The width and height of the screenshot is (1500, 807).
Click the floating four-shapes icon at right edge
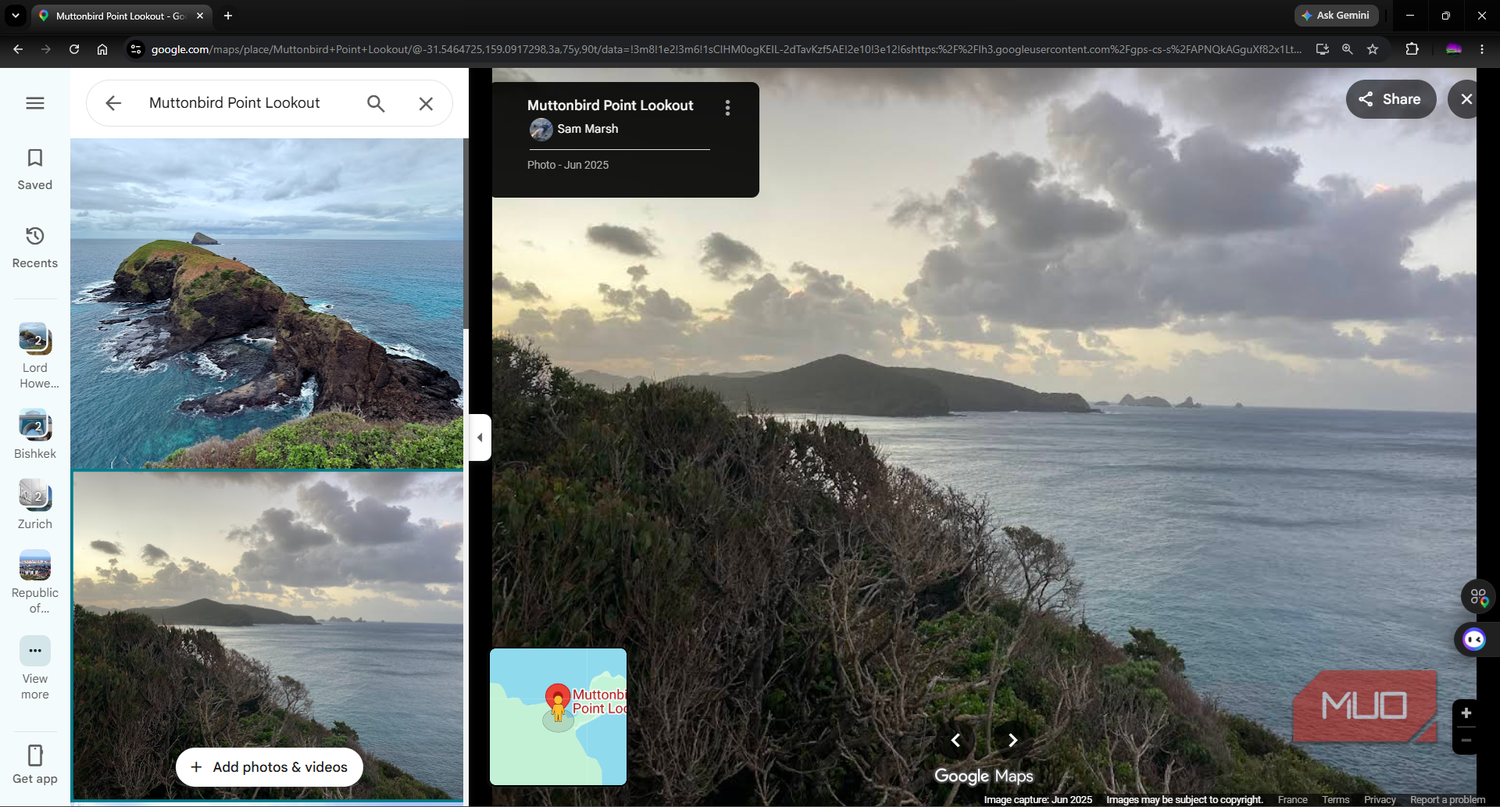(x=1478, y=598)
